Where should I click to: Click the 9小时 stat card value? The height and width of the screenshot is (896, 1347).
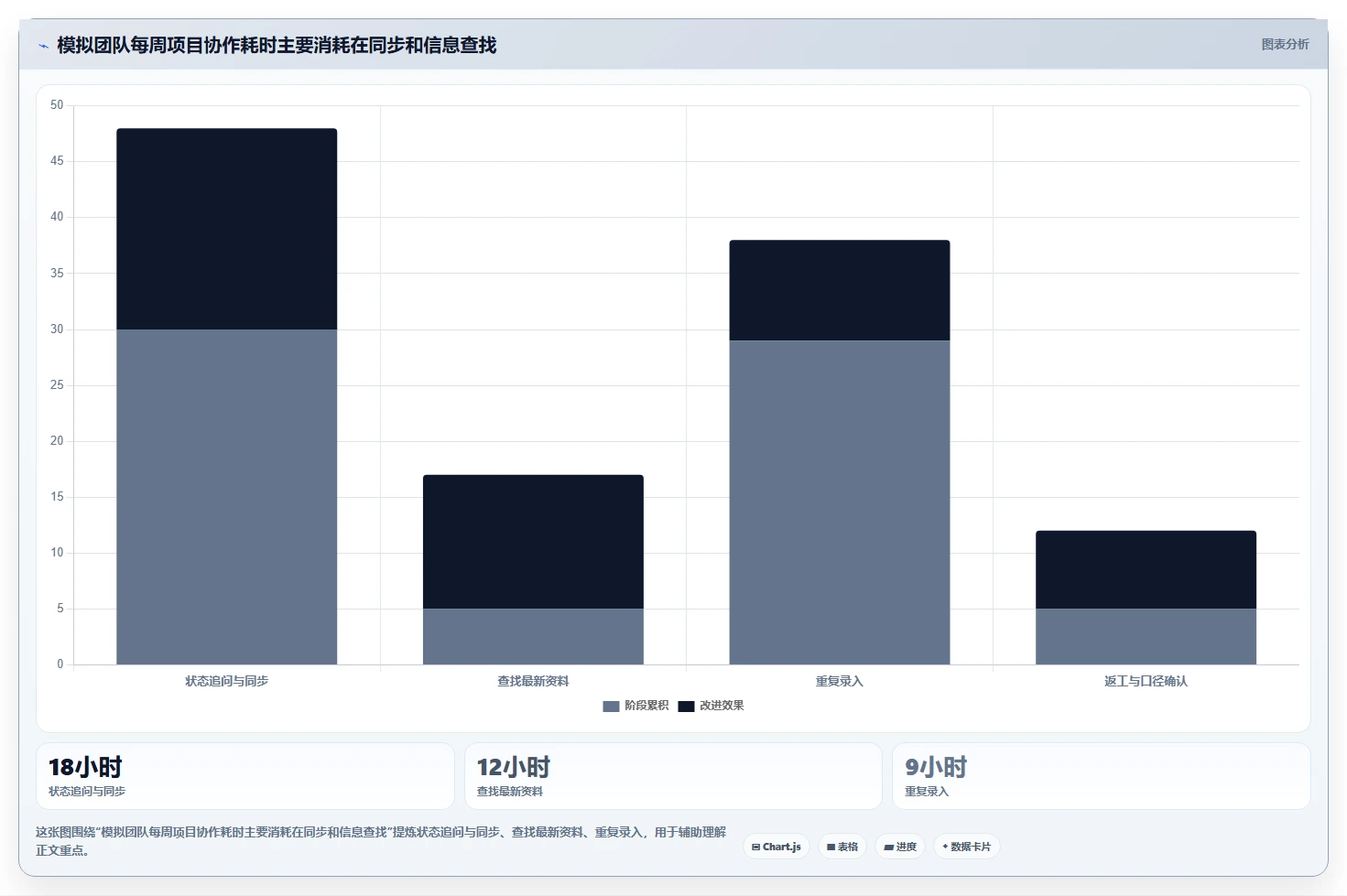coord(936,767)
